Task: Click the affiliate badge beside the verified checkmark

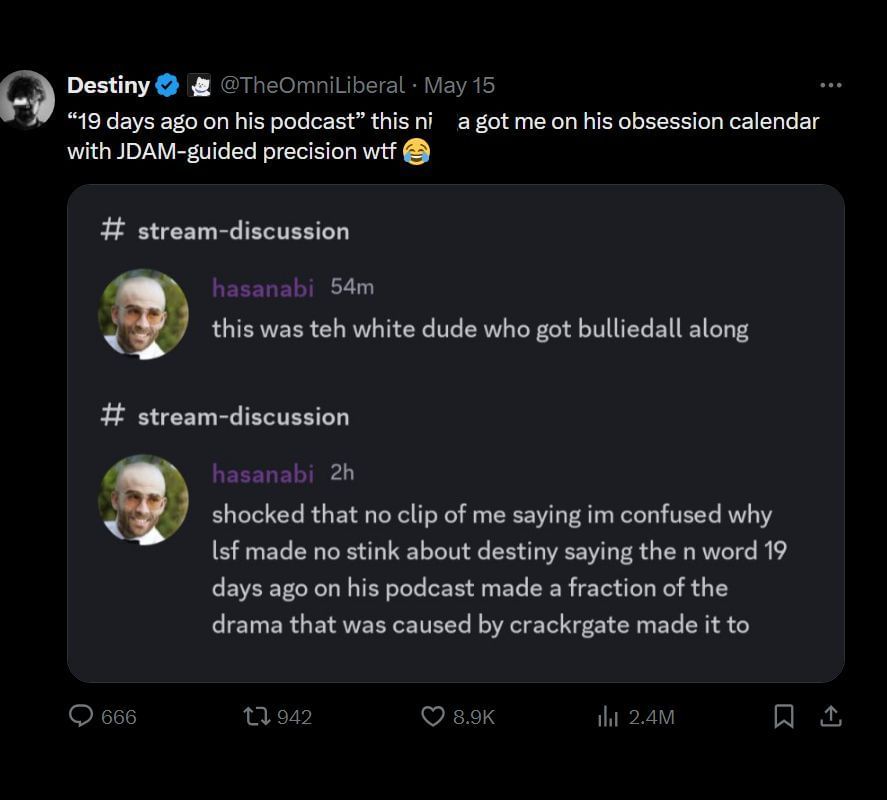Action: pyautogui.click(x=199, y=86)
